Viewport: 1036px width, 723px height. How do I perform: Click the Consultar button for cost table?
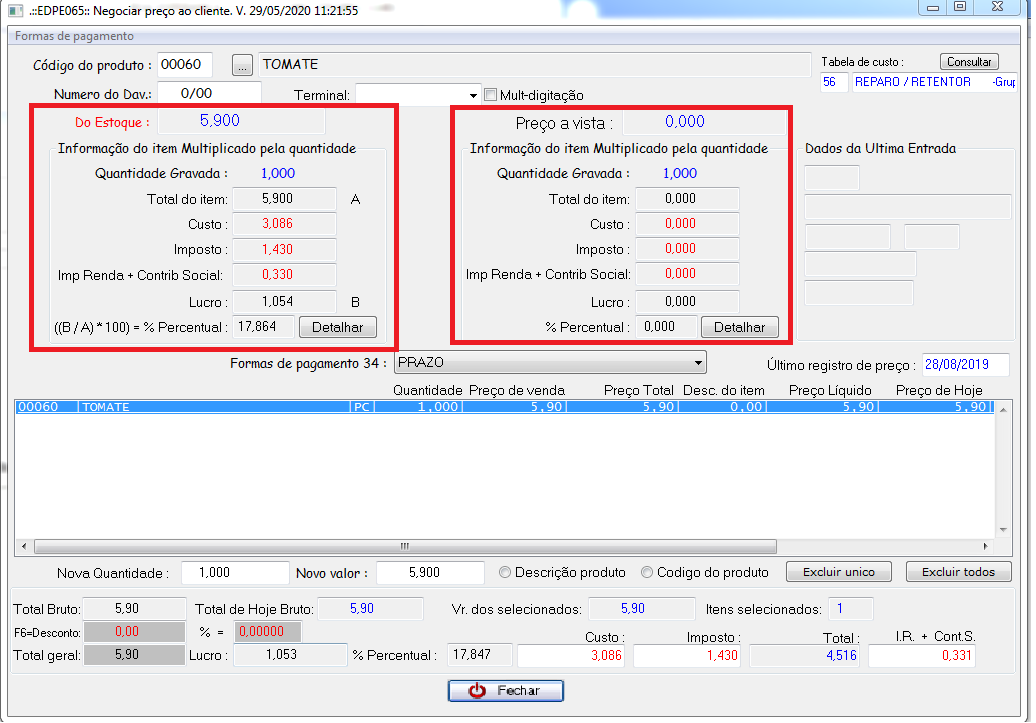969,62
